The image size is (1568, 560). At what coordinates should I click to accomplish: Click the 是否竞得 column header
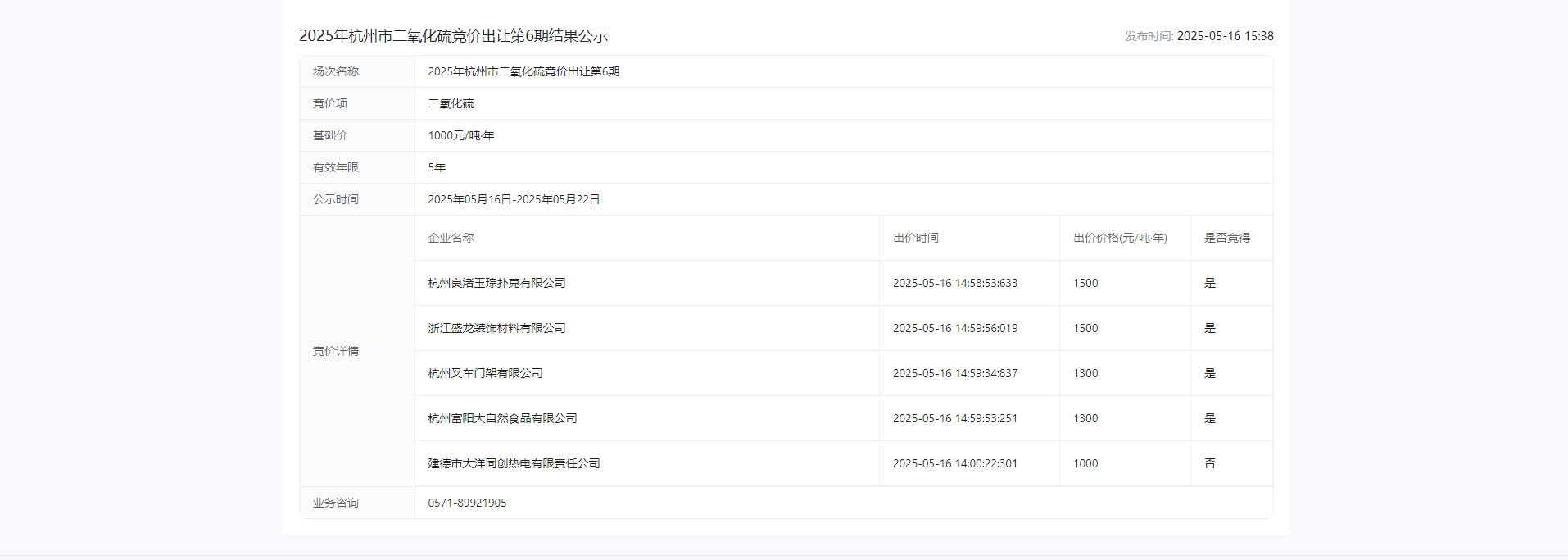(1227, 238)
